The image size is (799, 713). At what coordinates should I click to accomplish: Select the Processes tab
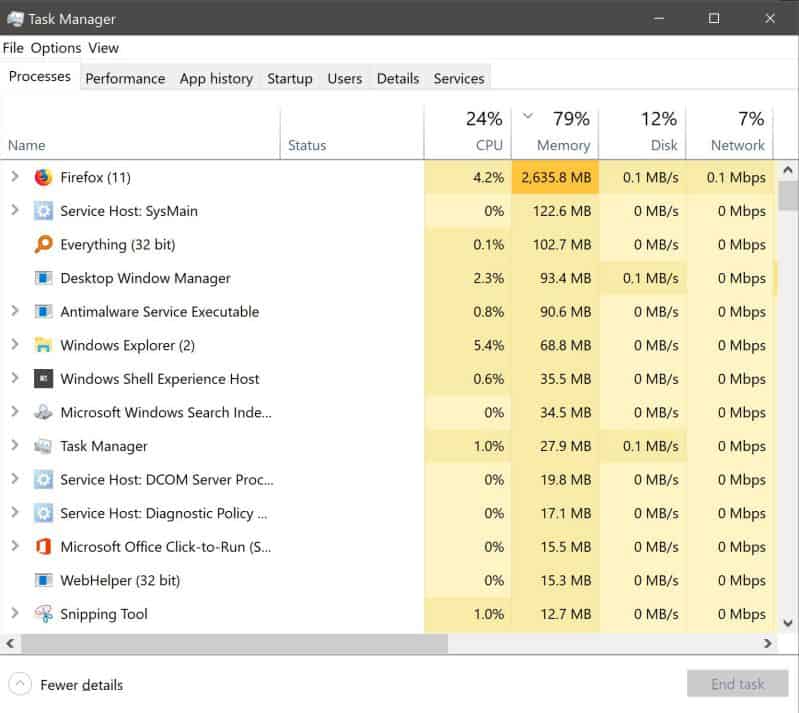40,76
